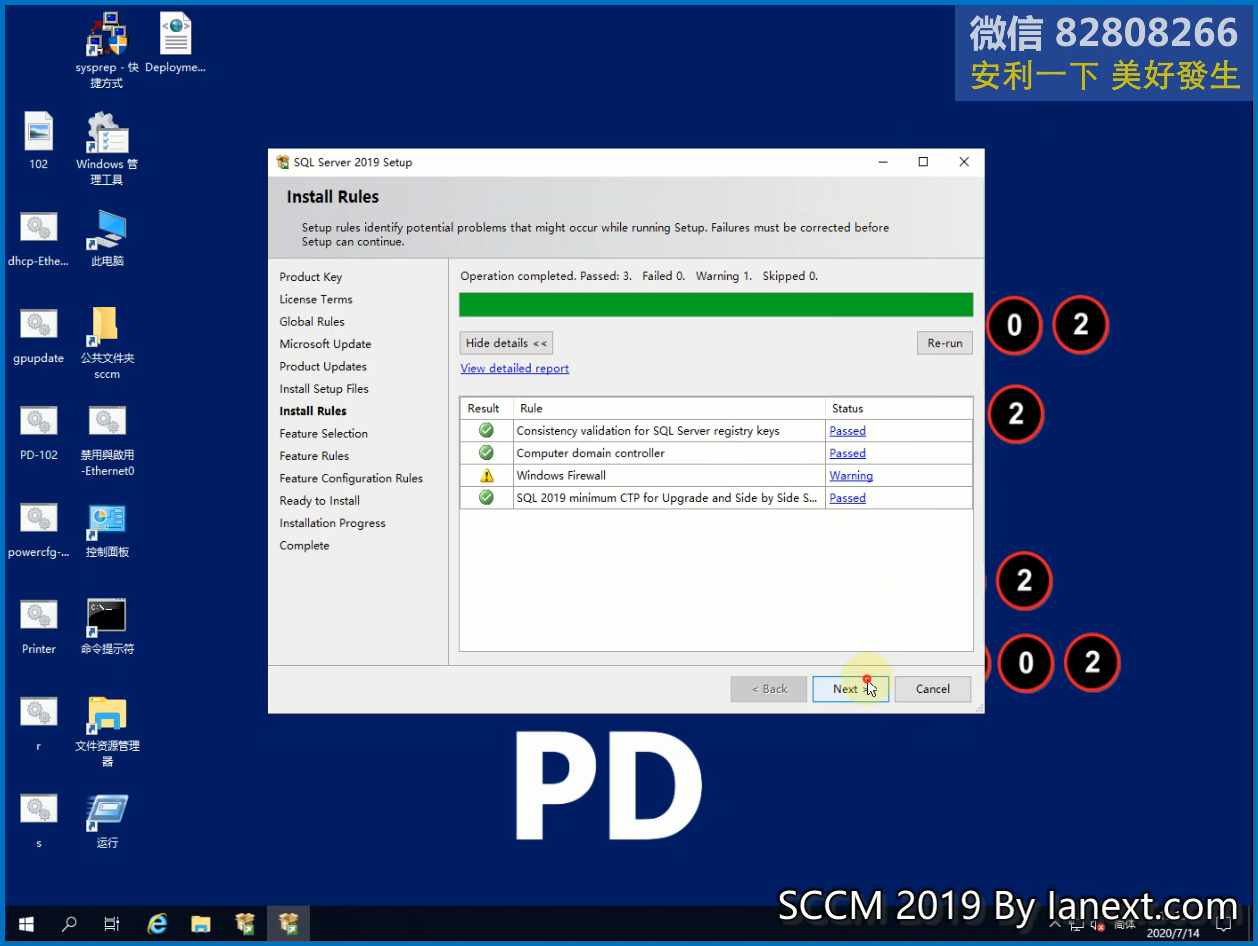Screen dimensions: 1258x946
Task: Open File Explorer from the taskbar
Action: 201,924
